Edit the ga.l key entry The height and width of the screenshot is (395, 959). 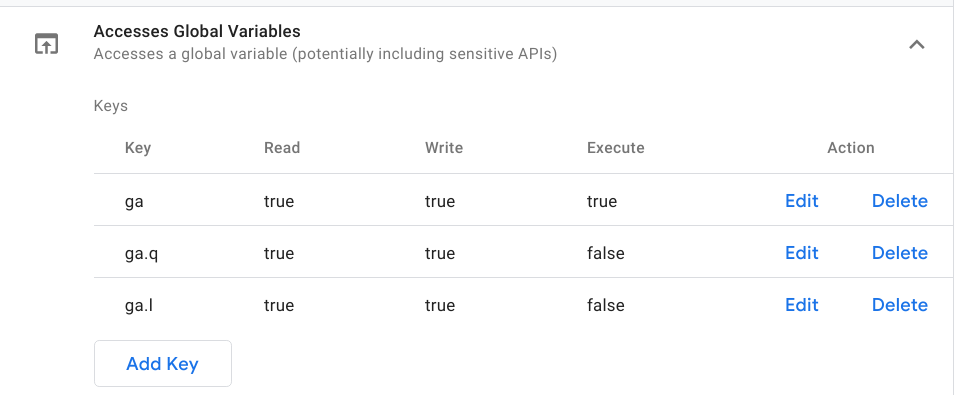pos(802,305)
